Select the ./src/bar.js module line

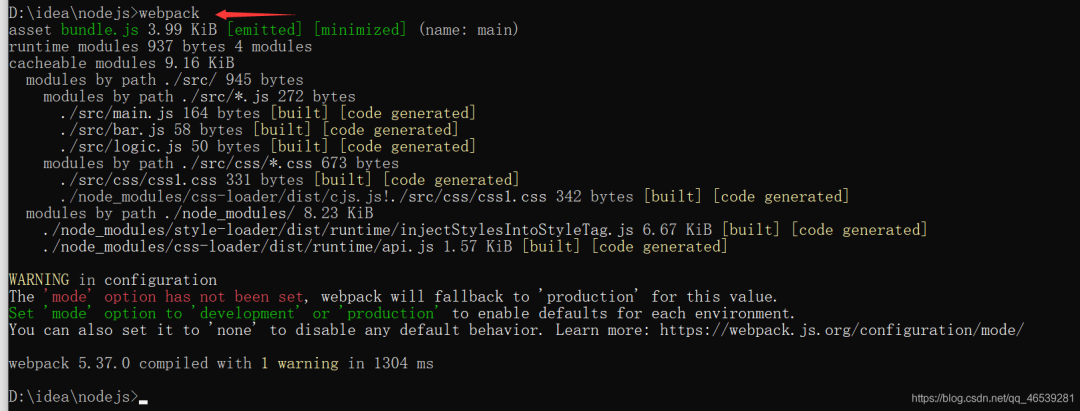click(x=259, y=129)
